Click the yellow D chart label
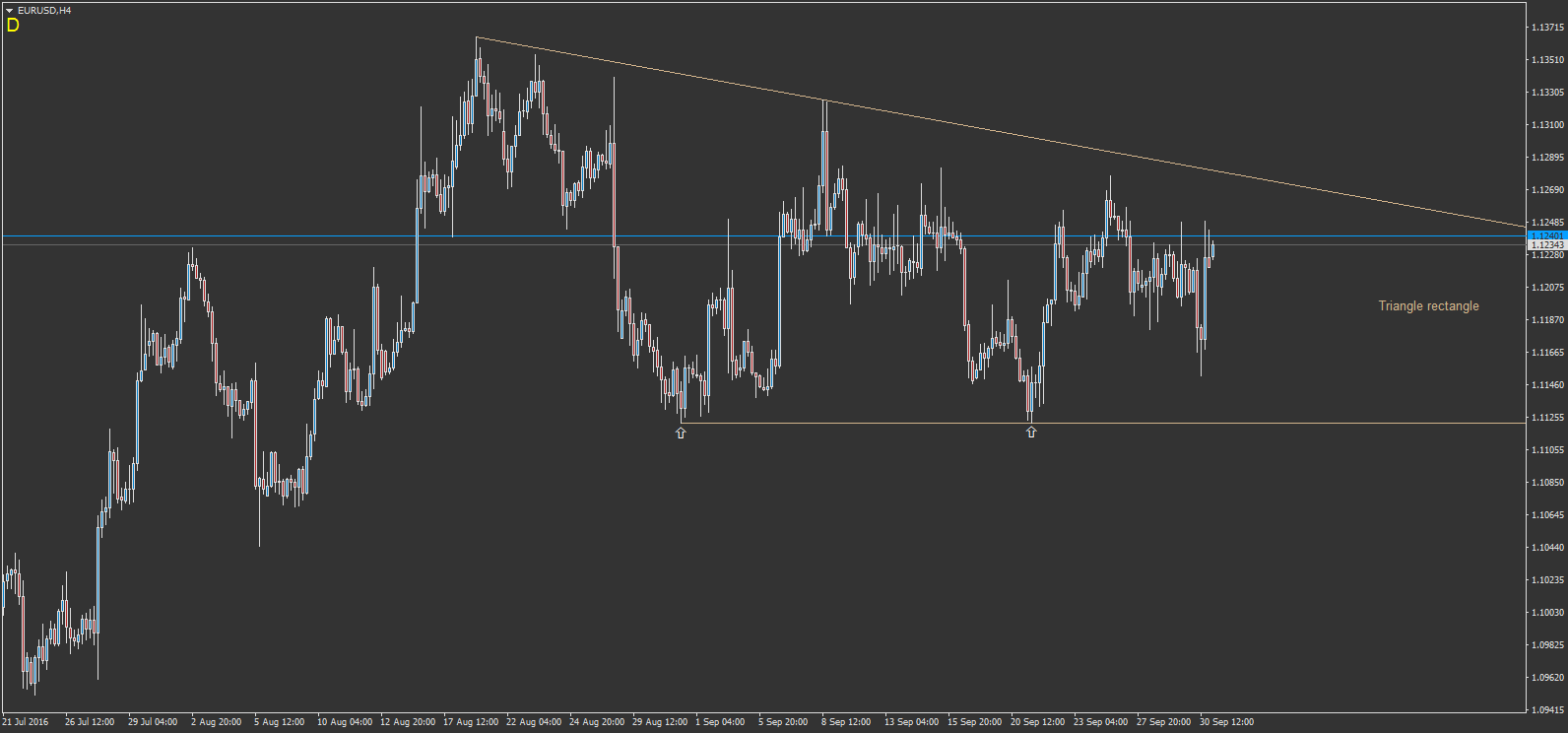 pos(13,26)
